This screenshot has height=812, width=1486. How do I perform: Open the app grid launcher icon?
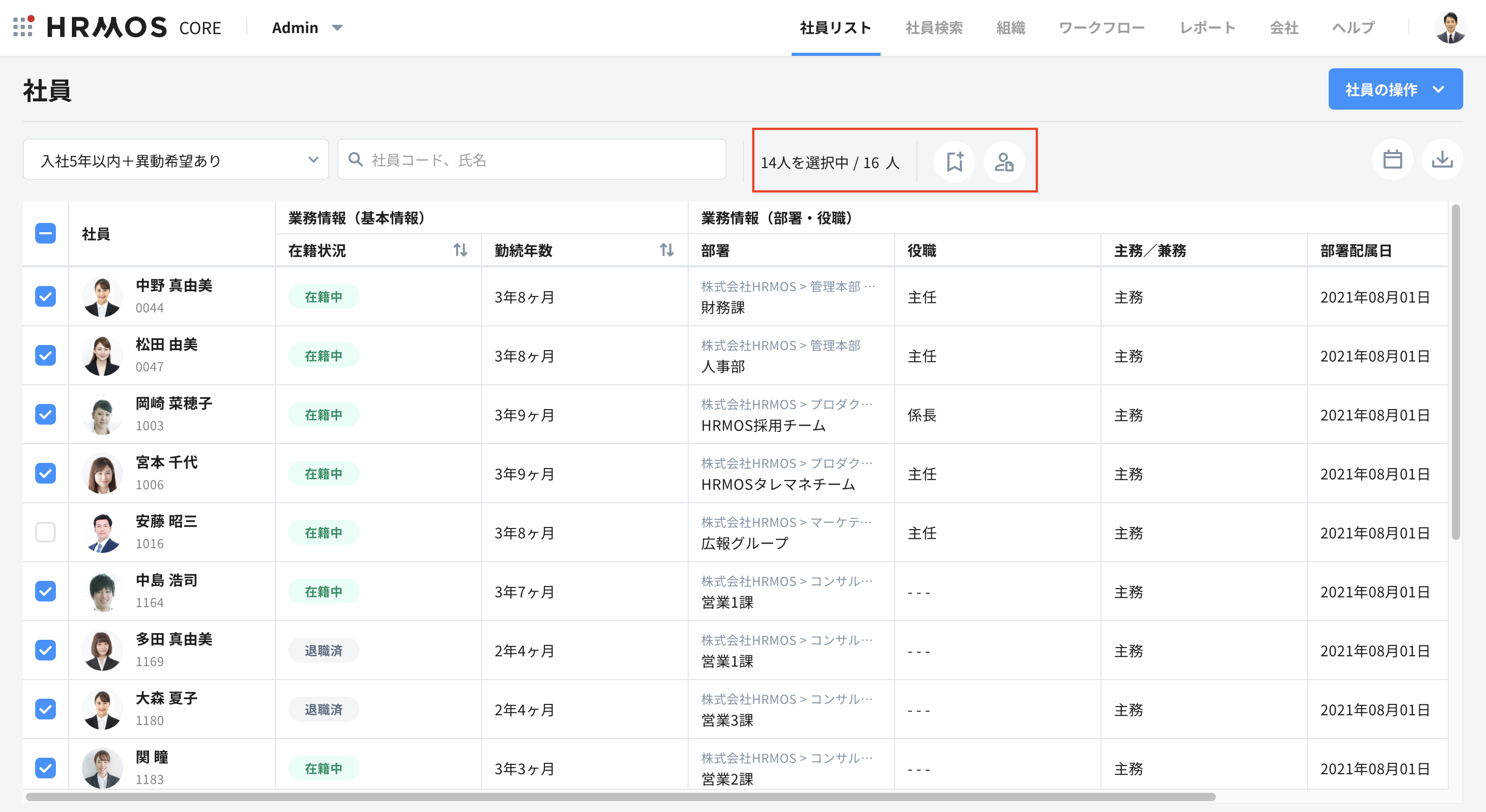[x=23, y=27]
